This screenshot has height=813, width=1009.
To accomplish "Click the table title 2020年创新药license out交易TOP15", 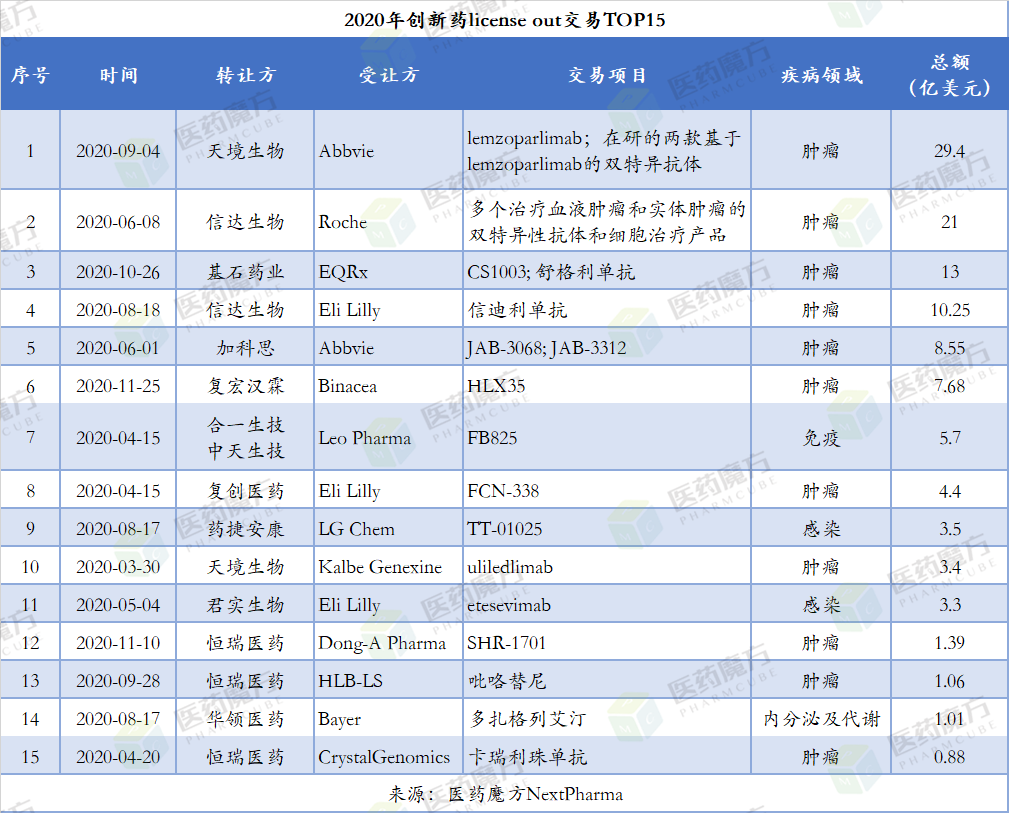I will (504, 20).
